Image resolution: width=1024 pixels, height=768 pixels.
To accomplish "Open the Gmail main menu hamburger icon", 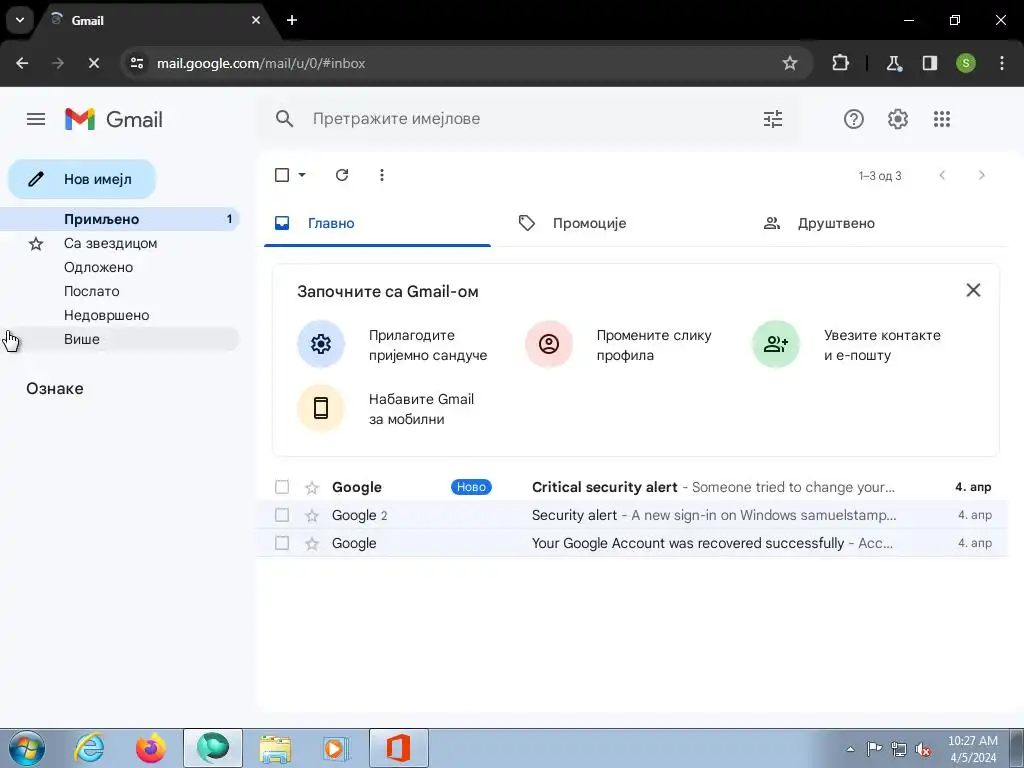I will [x=36, y=119].
